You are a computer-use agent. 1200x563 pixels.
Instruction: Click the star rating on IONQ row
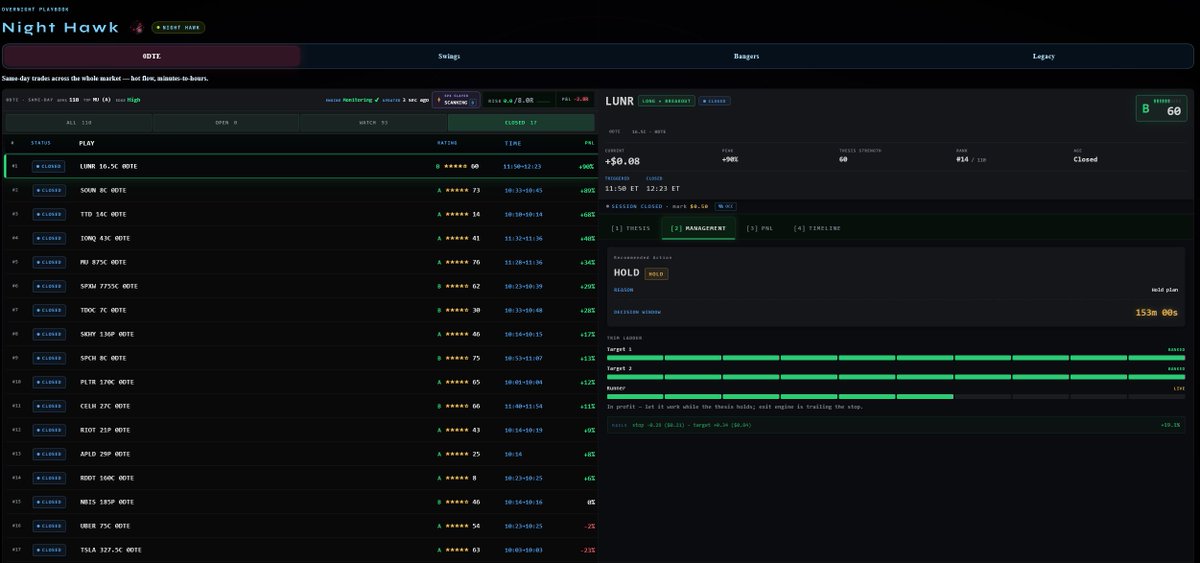tap(457, 238)
